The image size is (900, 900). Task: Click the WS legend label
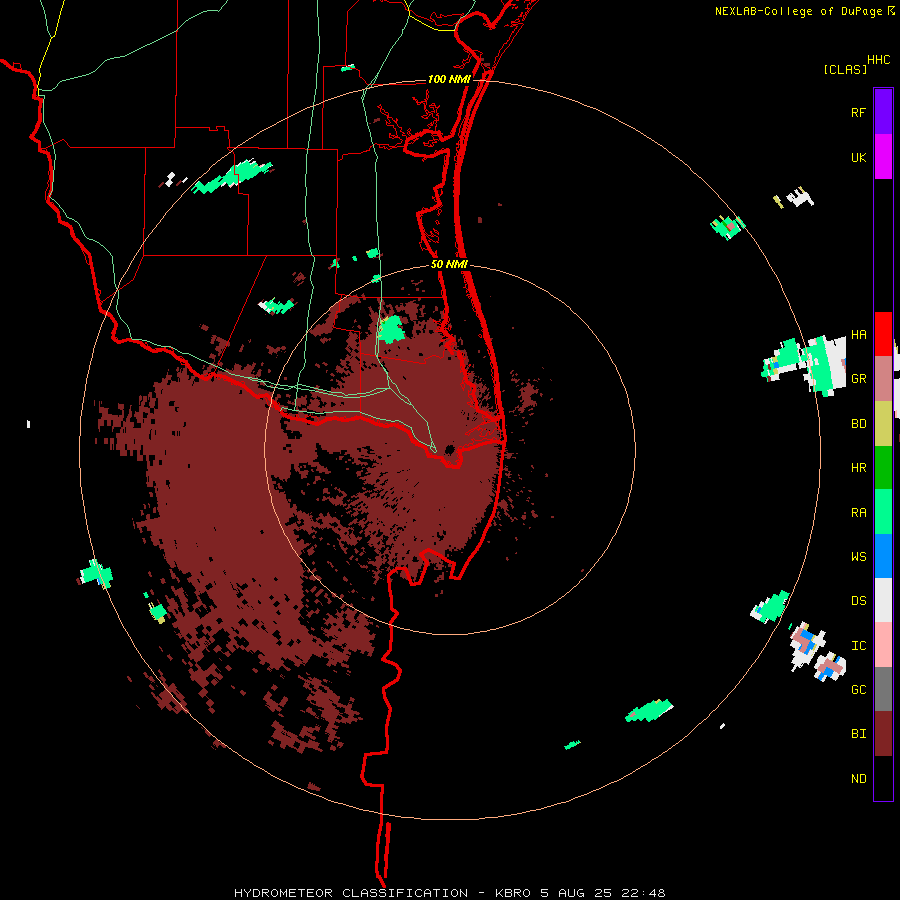[858, 557]
